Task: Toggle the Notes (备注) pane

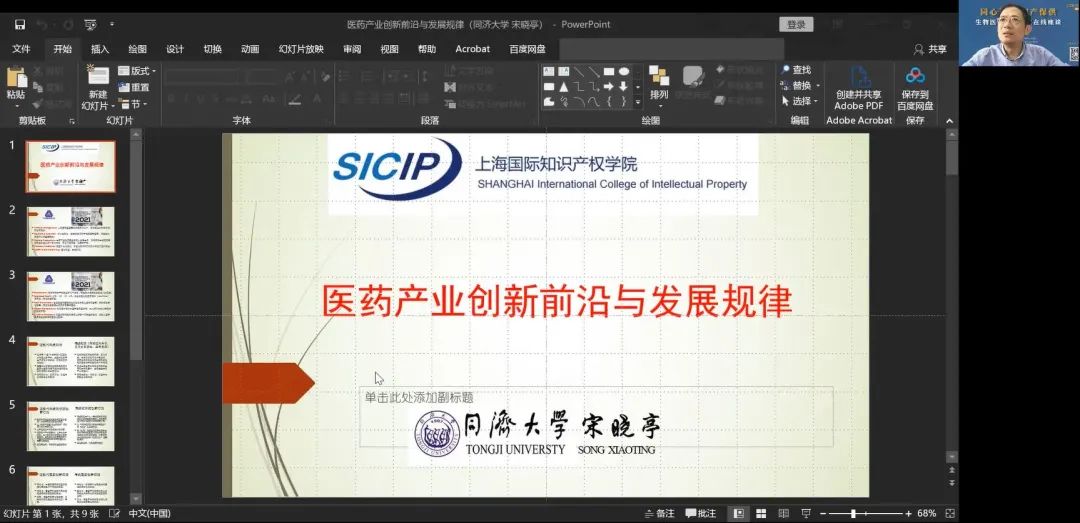Action: click(x=659, y=513)
